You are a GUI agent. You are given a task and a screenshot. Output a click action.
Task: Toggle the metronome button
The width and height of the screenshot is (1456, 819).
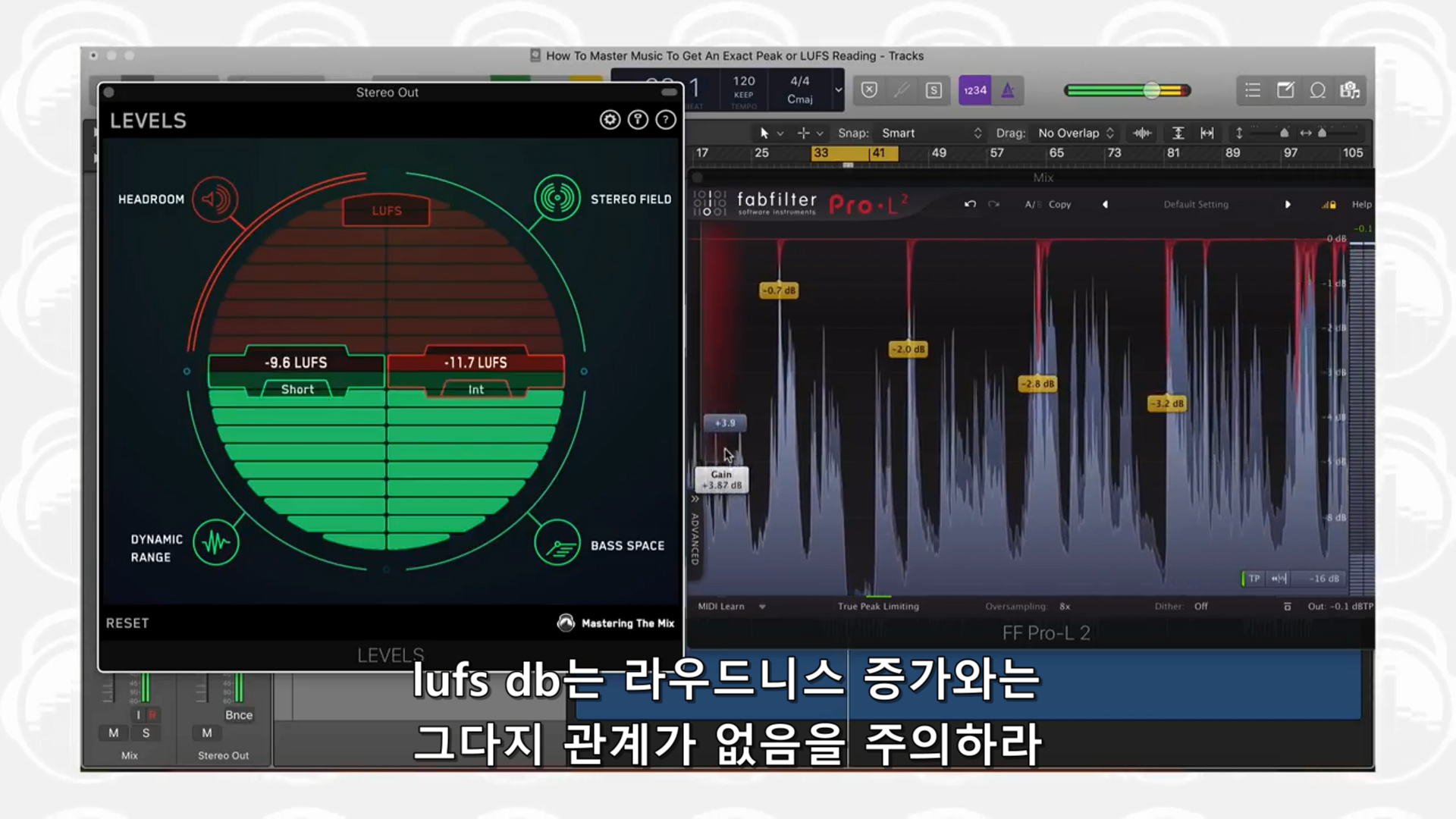[x=1008, y=90]
